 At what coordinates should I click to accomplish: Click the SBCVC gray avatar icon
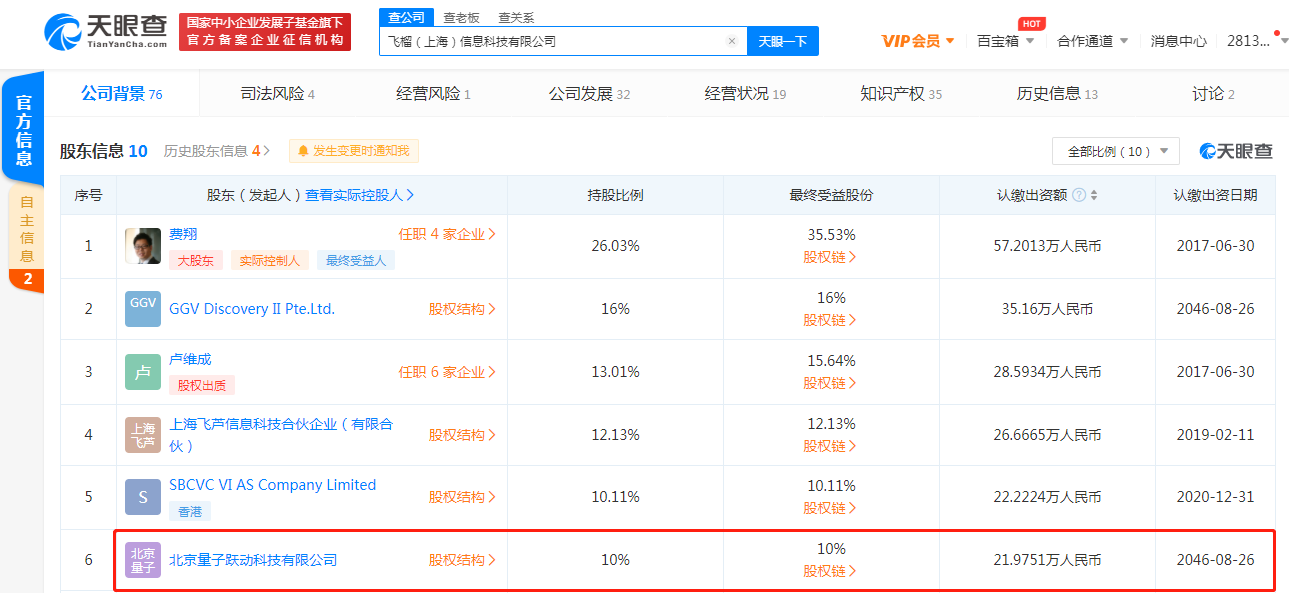click(142, 497)
